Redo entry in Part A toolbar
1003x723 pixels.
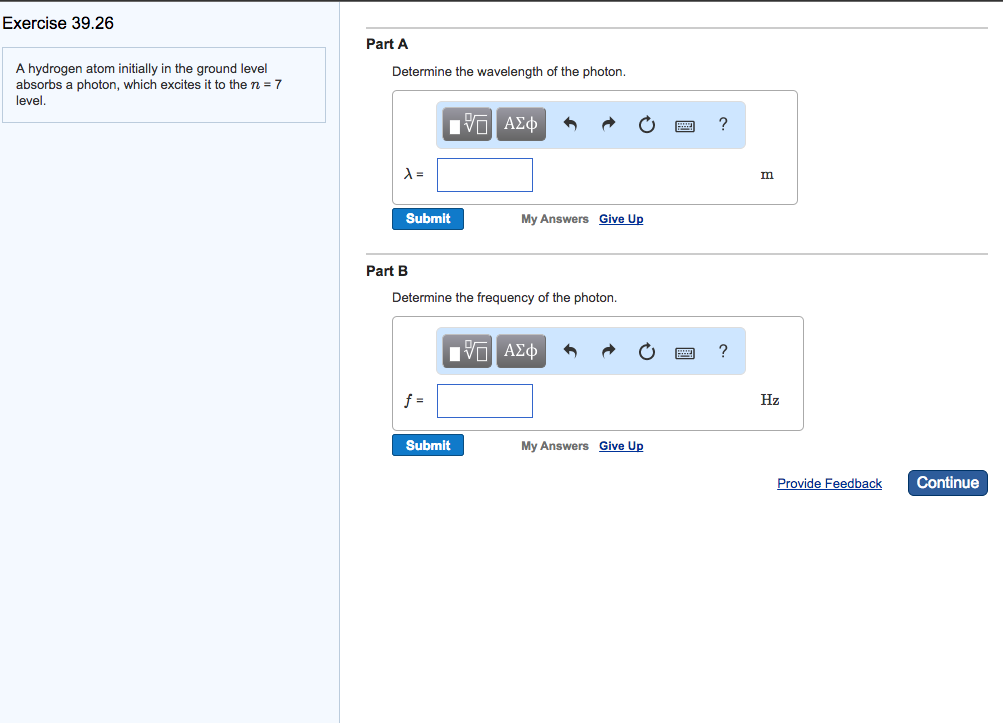tap(608, 124)
